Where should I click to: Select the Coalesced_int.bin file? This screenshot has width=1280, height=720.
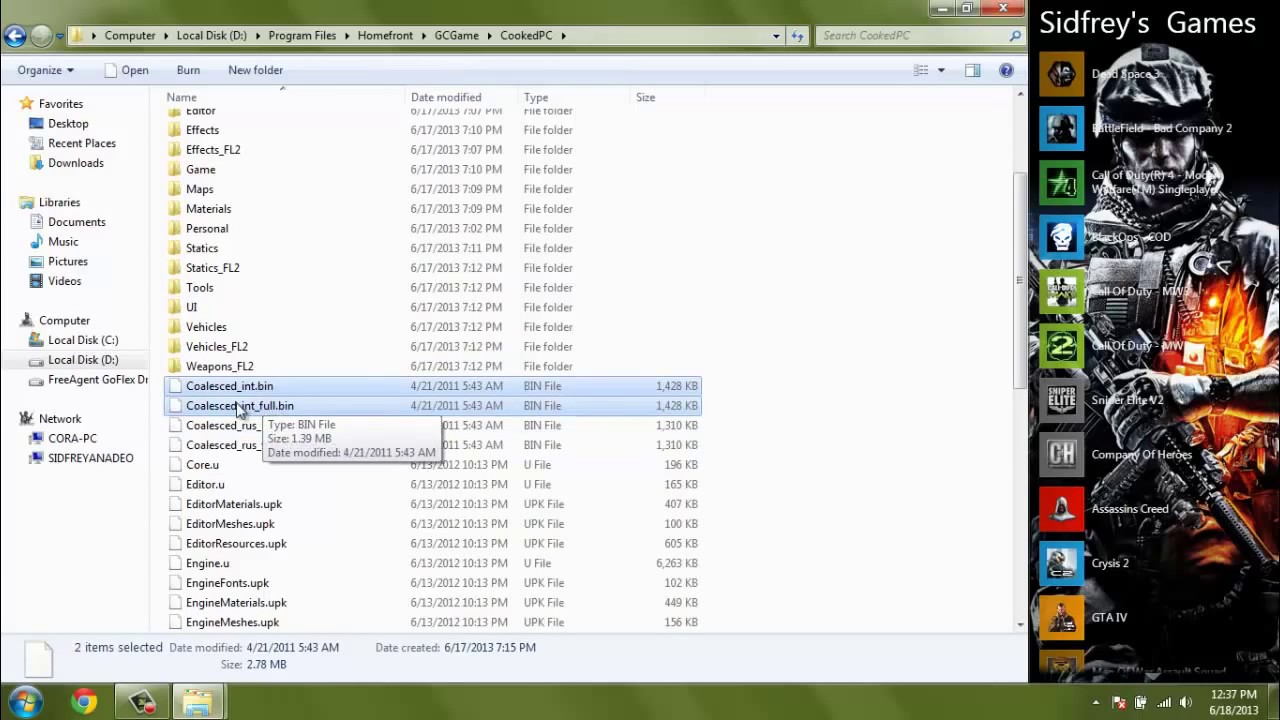tap(229, 386)
